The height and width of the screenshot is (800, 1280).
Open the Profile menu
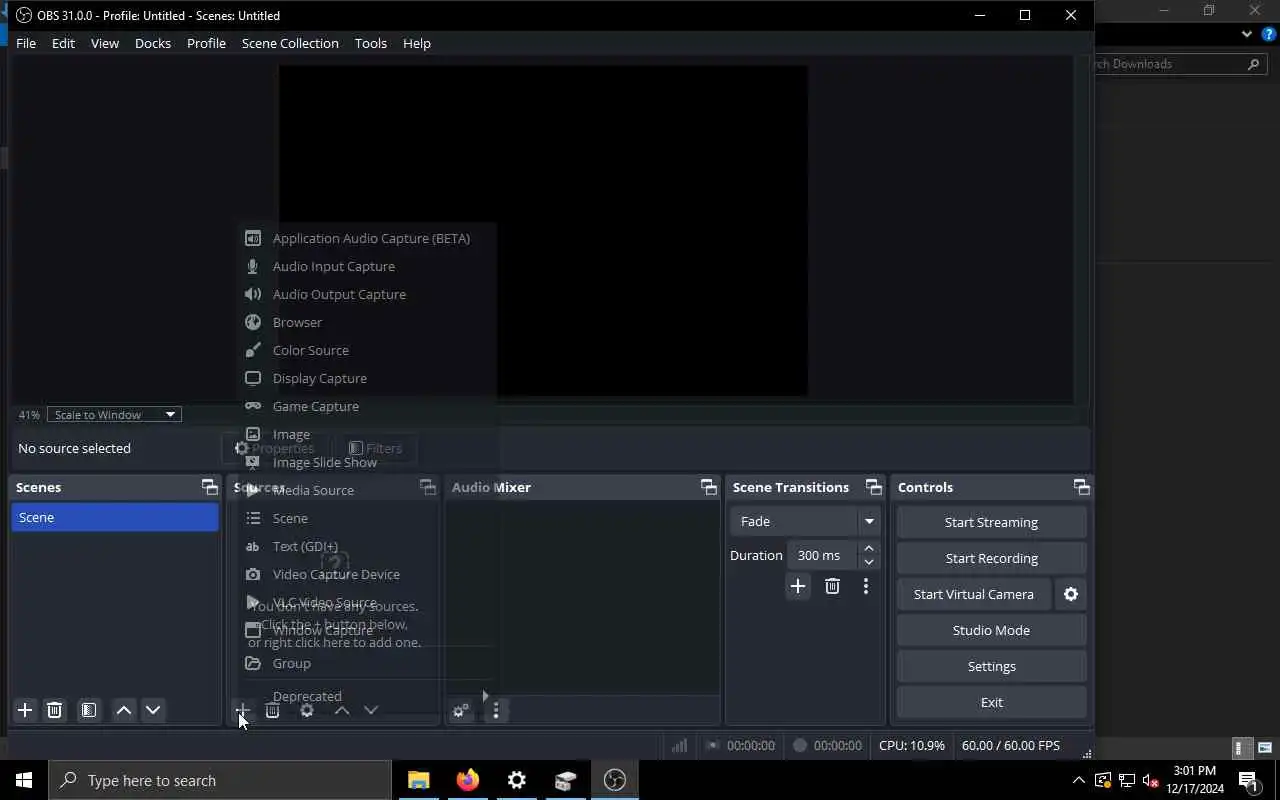(206, 43)
